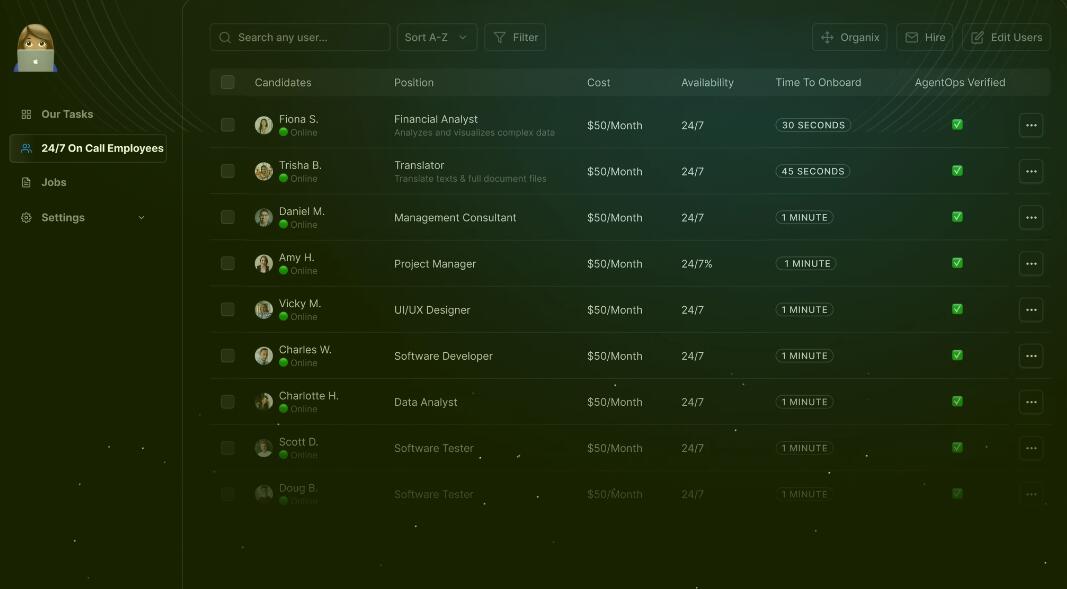Select the checkbox for Trisha B.
The height and width of the screenshot is (589, 1067).
[x=227, y=171]
